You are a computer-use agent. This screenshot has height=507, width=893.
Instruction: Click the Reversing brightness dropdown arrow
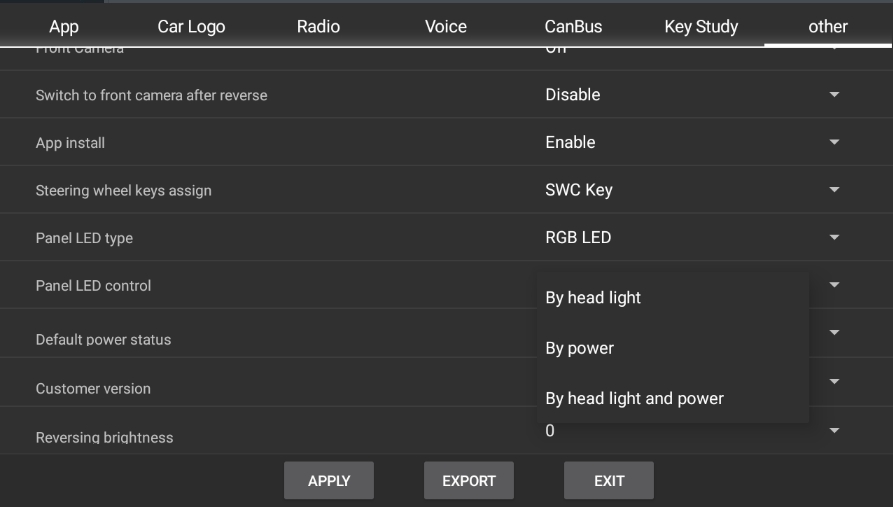pos(834,431)
